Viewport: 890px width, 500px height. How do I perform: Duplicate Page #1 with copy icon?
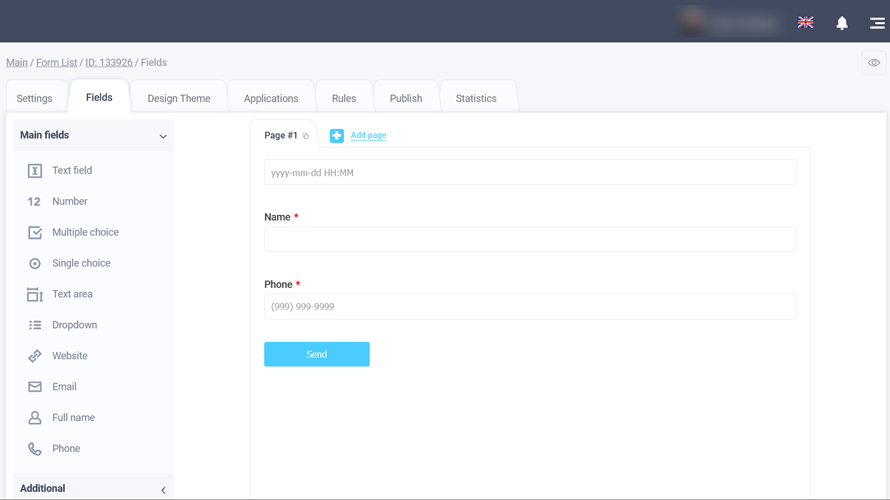point(305,136)
